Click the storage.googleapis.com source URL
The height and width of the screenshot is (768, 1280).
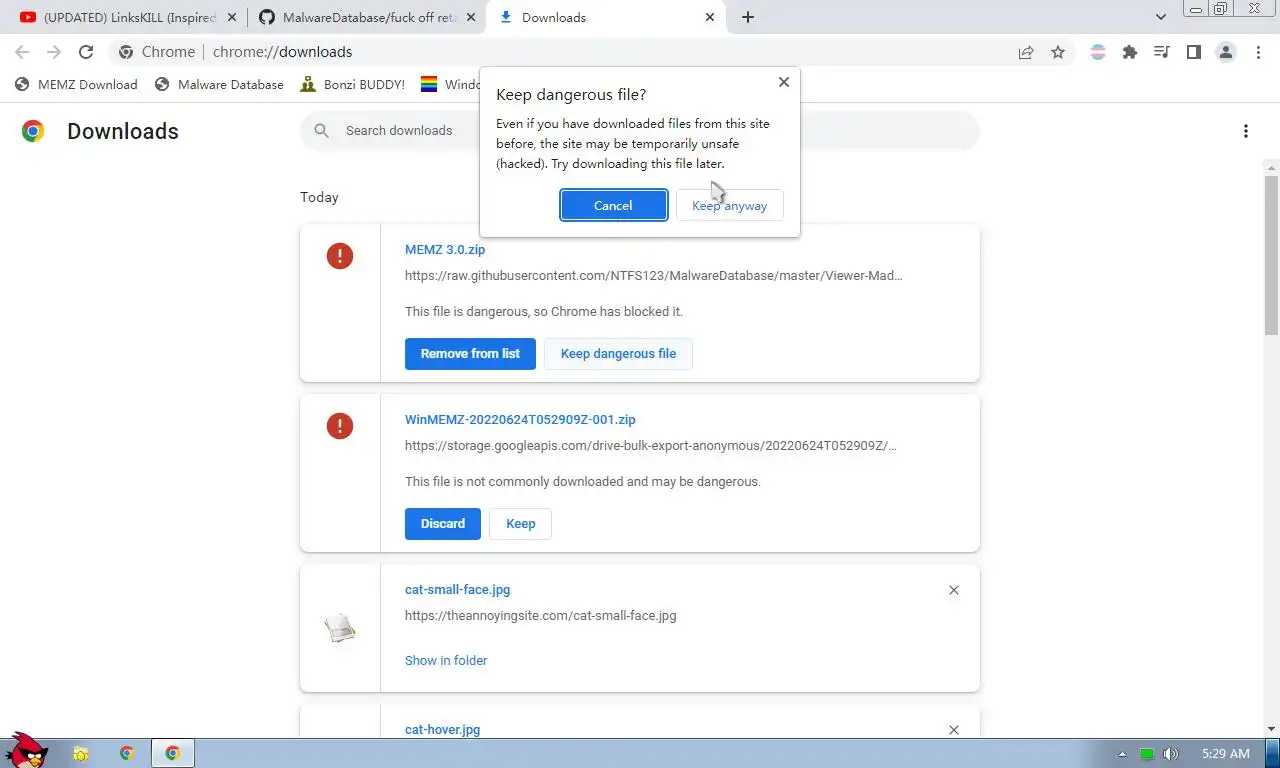(x=651, y=446)
